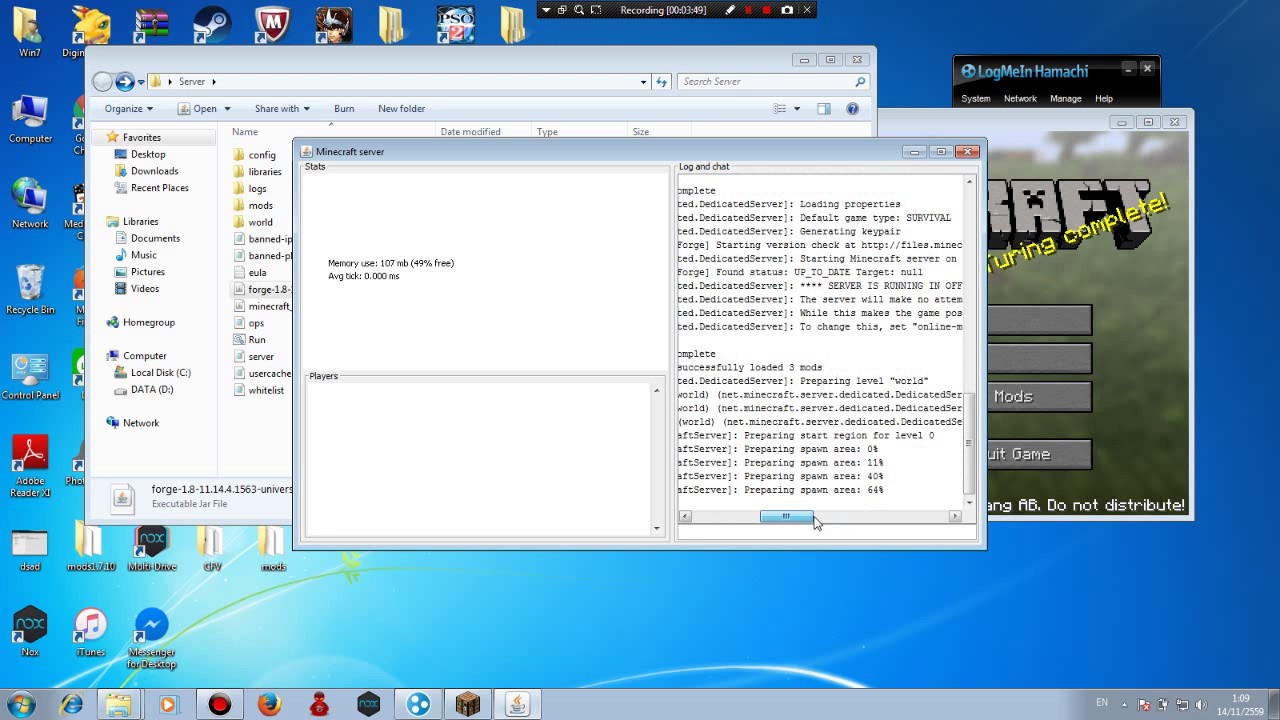Open the Control Panel desktop icon
The image size is (1280, 720).
click(30, 377)
